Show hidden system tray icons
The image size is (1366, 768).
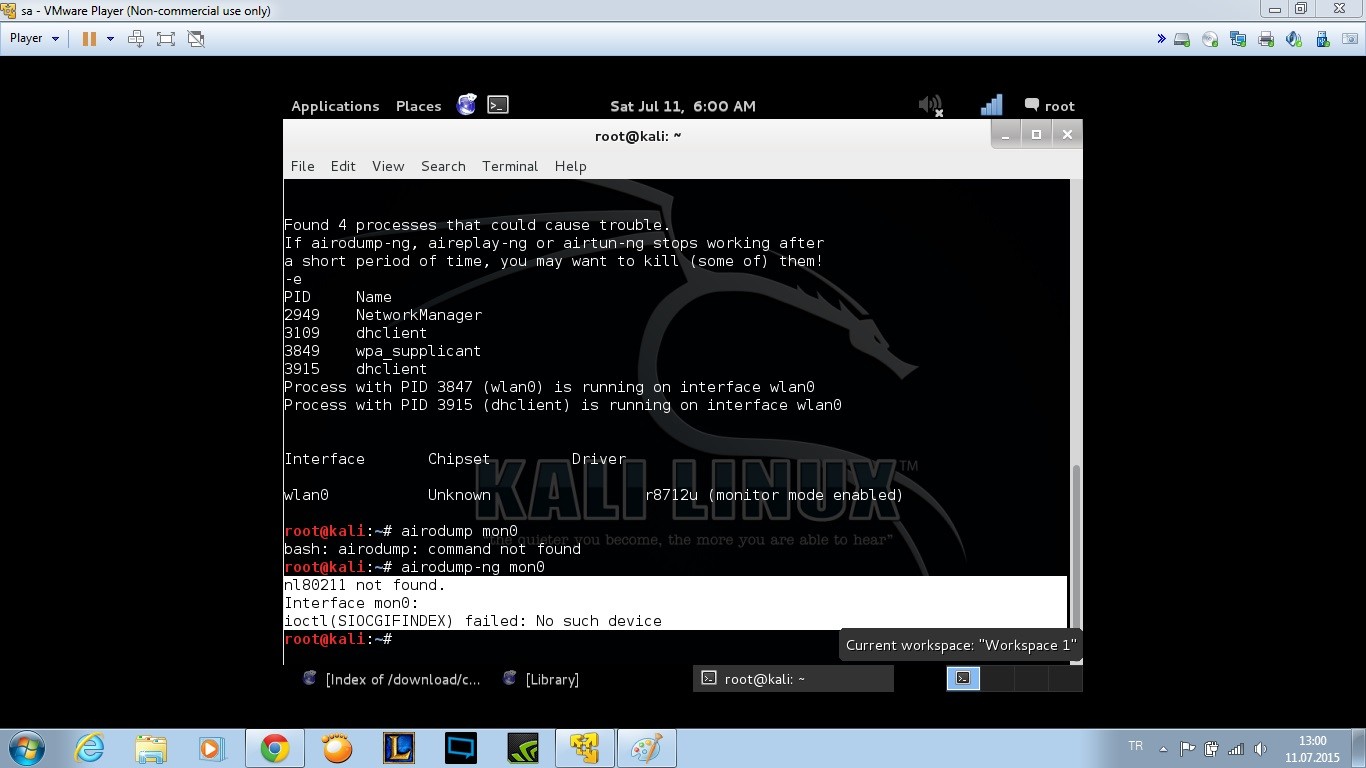(x=1163, y=749)
